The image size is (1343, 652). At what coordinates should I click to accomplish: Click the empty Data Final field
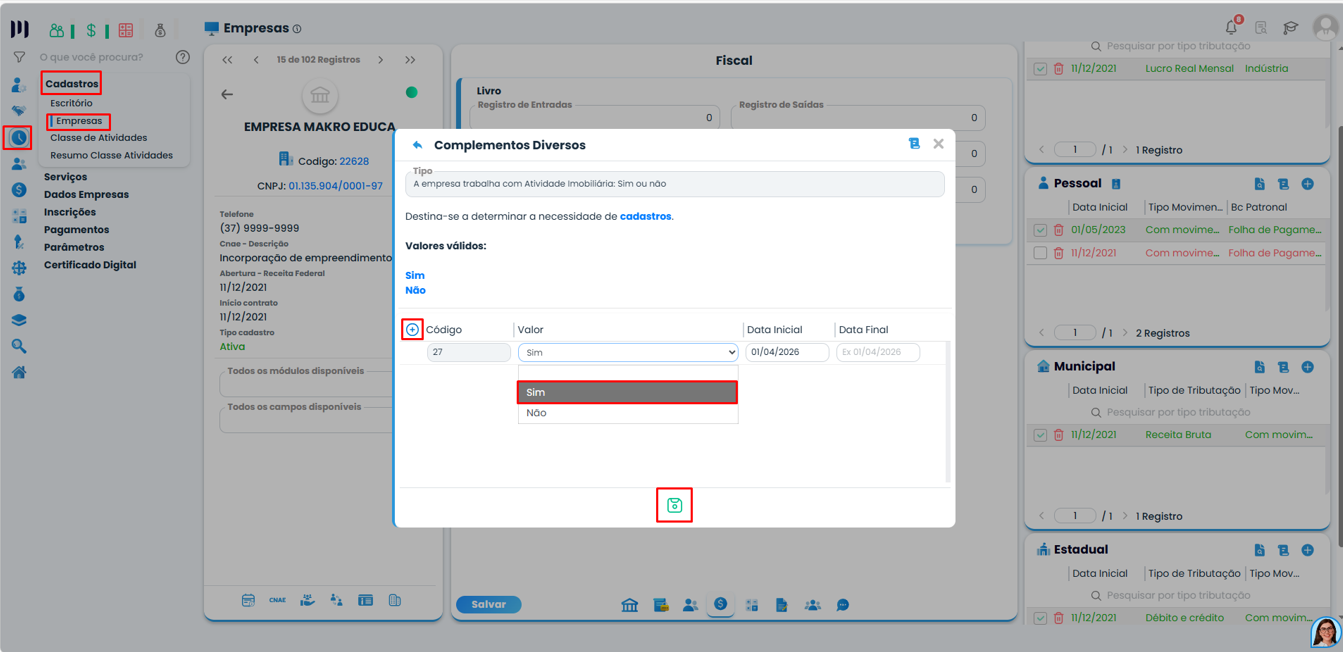[878, 352]
